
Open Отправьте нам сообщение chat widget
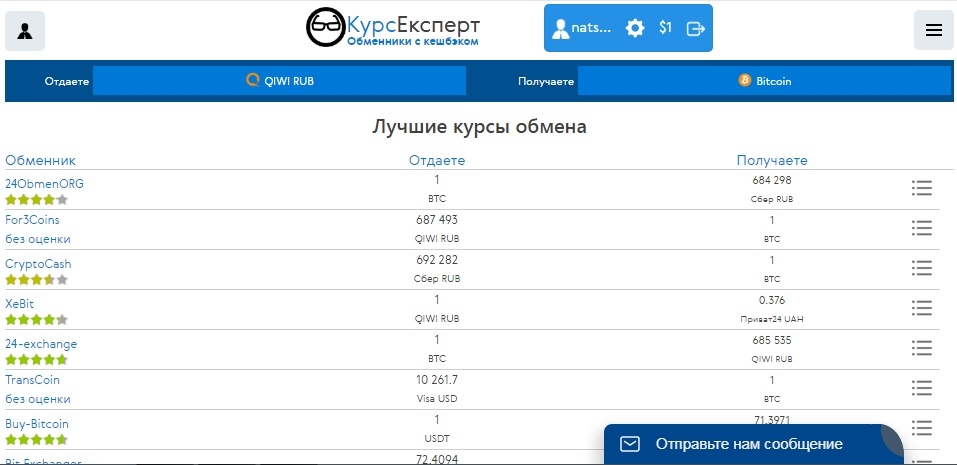pyautogui.click(x=753, y=444)
